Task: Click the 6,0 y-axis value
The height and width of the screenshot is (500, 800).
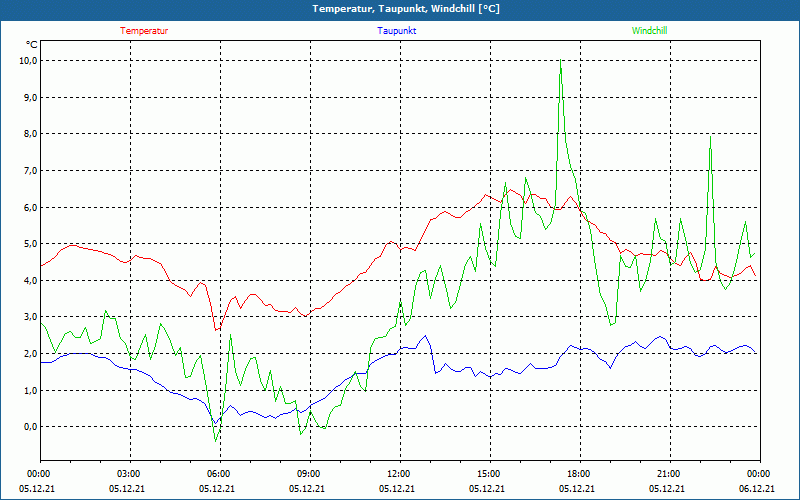Action: pos(30,207)
